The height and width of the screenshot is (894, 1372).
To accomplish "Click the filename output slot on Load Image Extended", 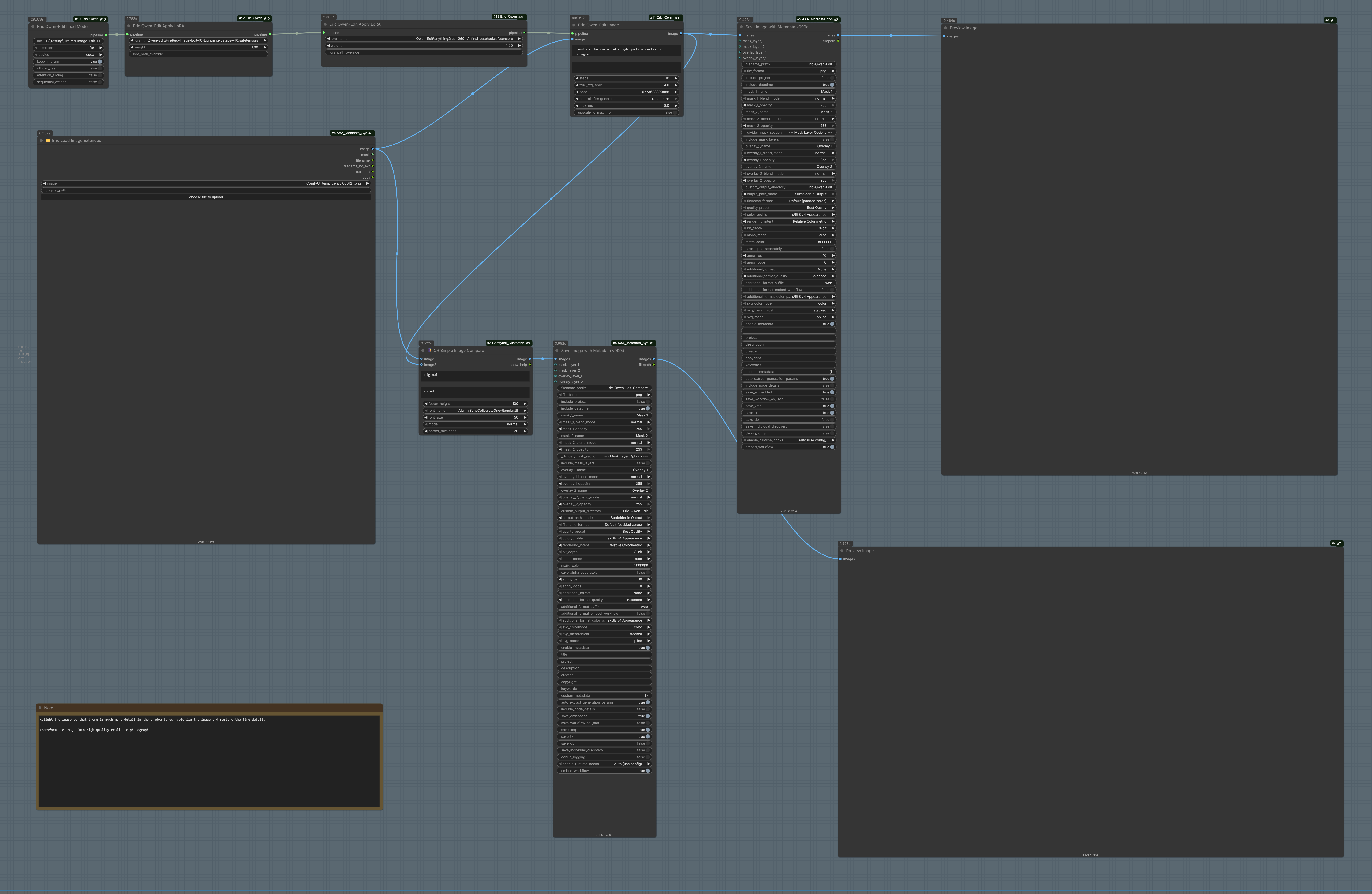I will point(372,160).
